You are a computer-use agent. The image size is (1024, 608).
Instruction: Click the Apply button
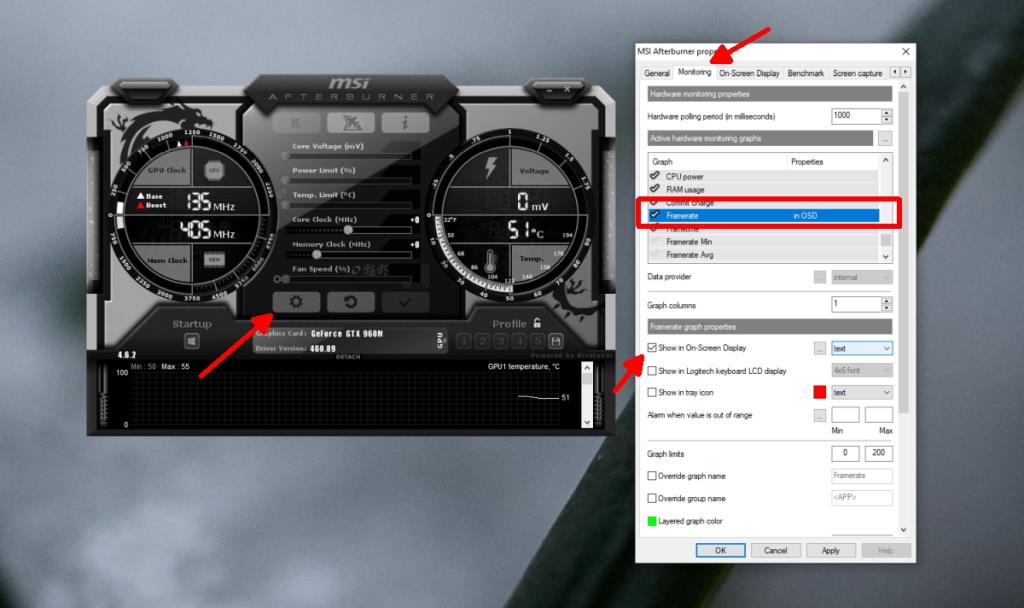pos(830,550)
